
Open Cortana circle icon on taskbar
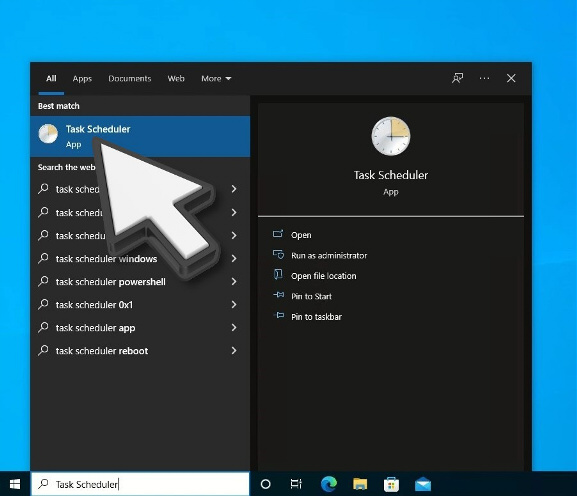tap(265, 484)
